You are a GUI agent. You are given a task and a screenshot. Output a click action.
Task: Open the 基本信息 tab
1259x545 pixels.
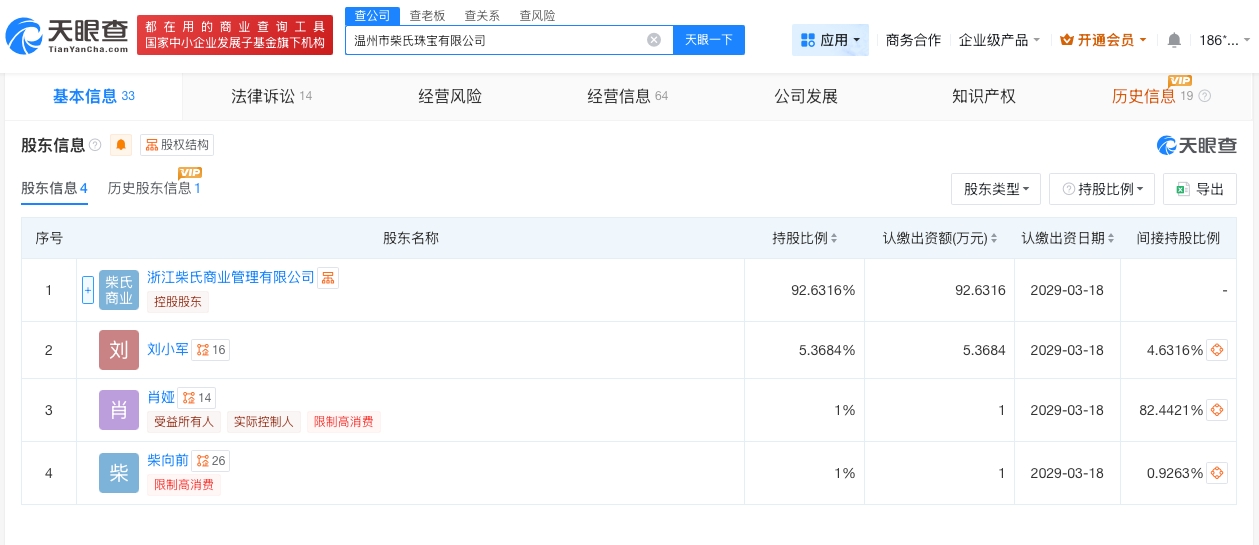(93, 96)
